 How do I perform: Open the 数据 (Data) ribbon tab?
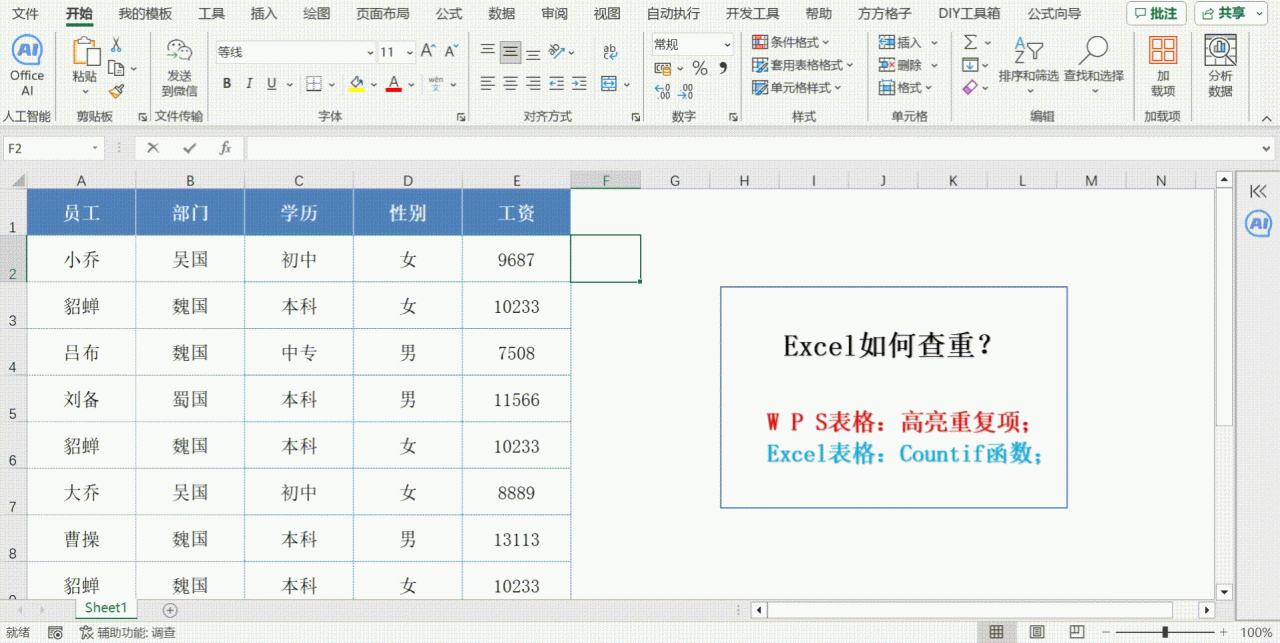[x=502, y=13]
